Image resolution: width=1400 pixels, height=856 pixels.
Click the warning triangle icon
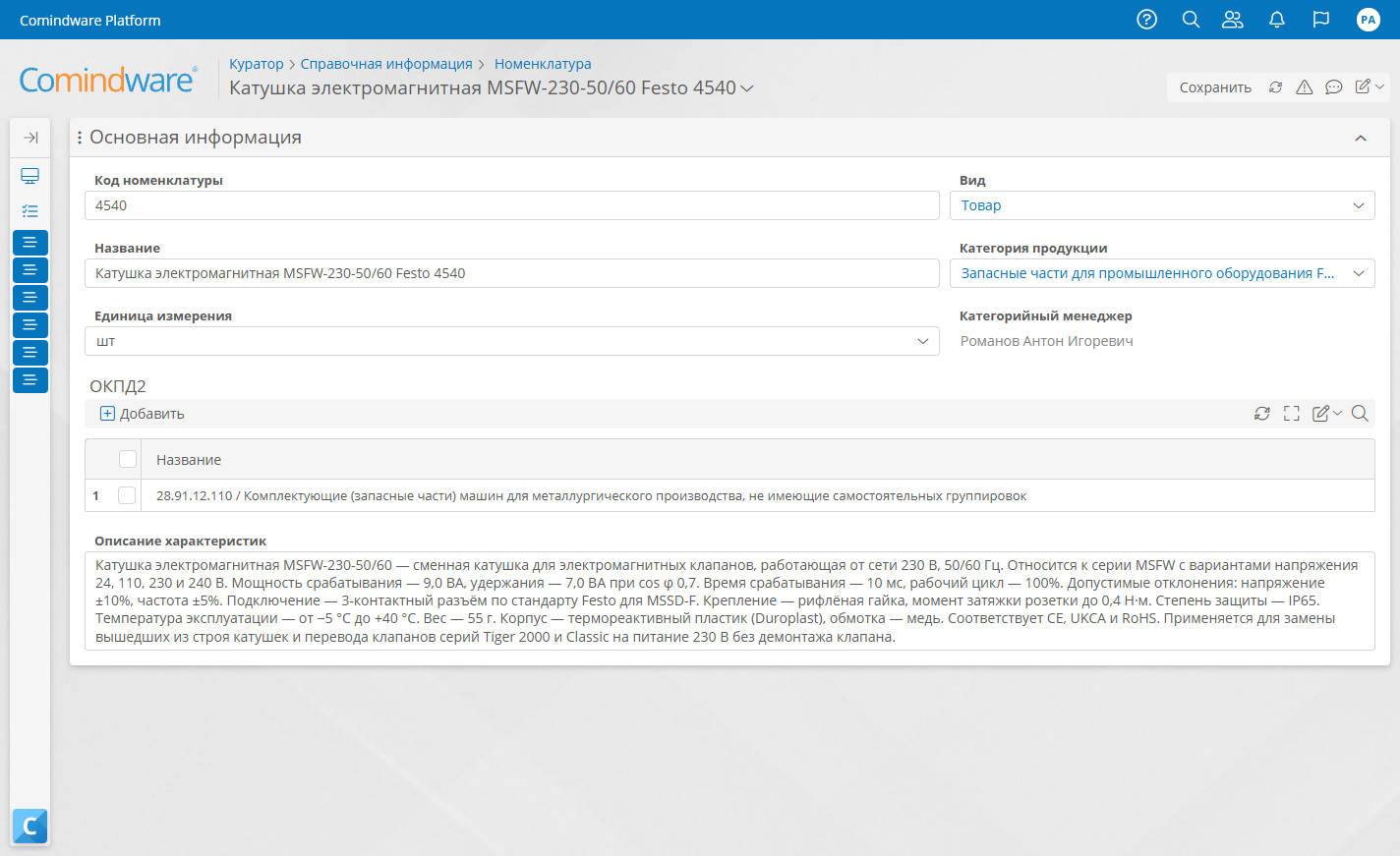pyautogui.click(x=1305, y=87)
